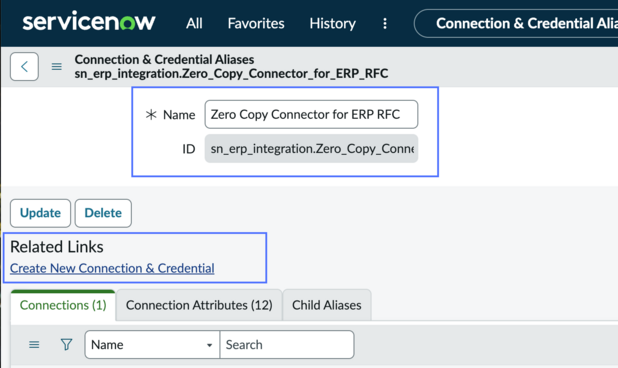618x368 pixels.
Task: Click the record title sn_erp_integration.Zero_Copy_Connector_for_ERP_RFC
Action: pyautogui.click(x=231, y=74)
